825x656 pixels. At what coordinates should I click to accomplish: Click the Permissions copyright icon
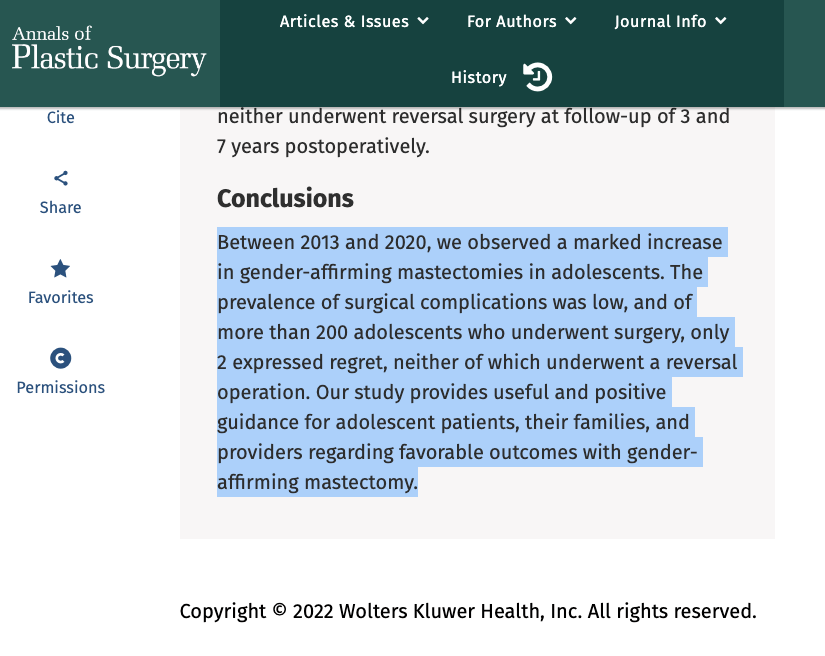click(61, 358)
